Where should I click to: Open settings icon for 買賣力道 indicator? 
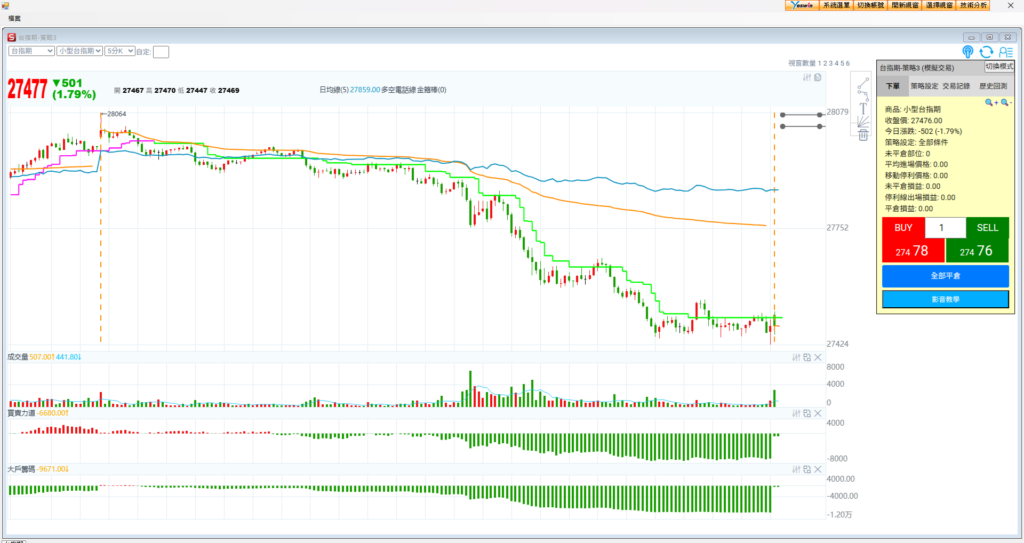pos(796,413)
